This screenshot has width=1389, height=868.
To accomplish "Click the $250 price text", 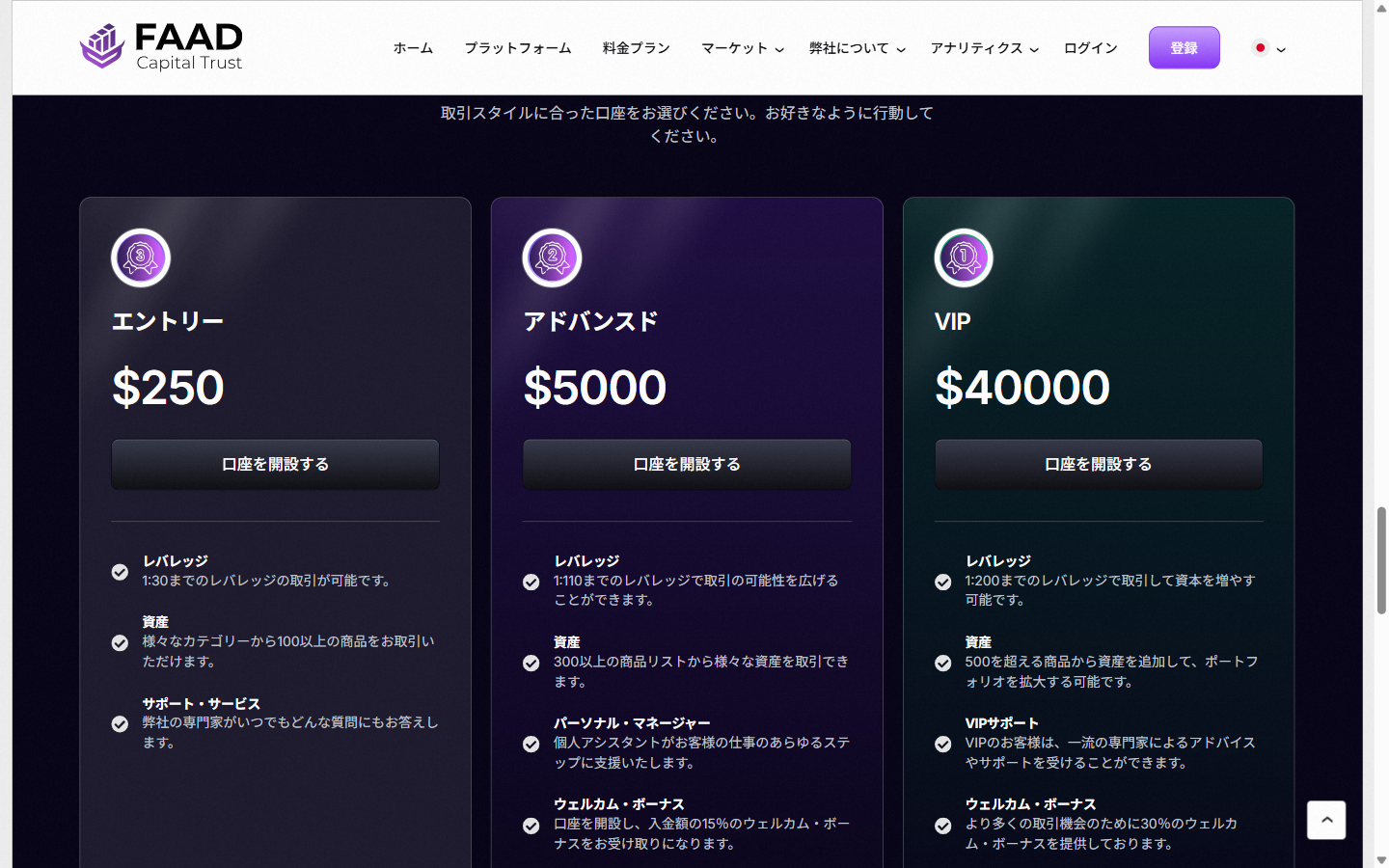I will (168, 388).
